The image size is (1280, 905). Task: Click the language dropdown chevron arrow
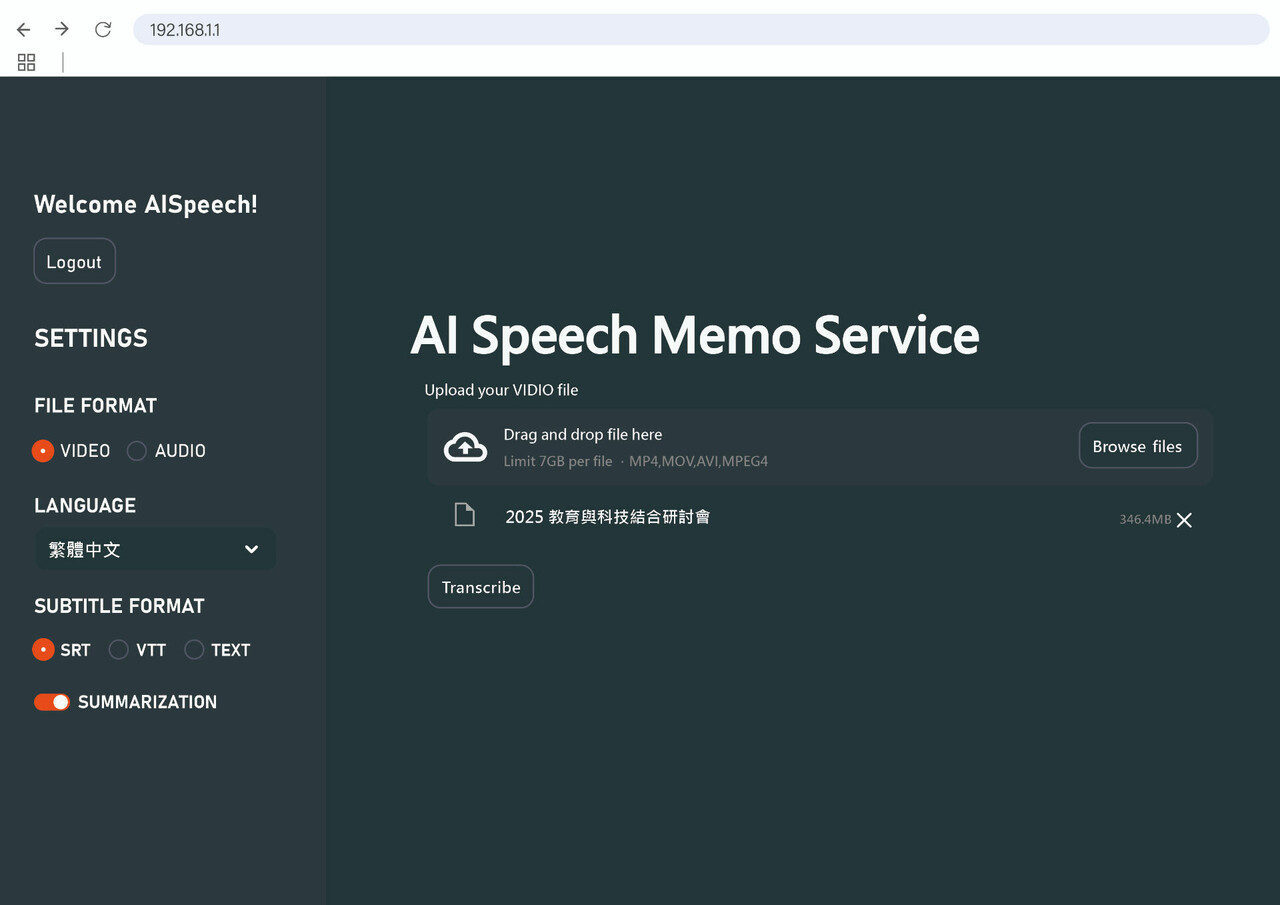pyautogui.click(x=251, y=549)
